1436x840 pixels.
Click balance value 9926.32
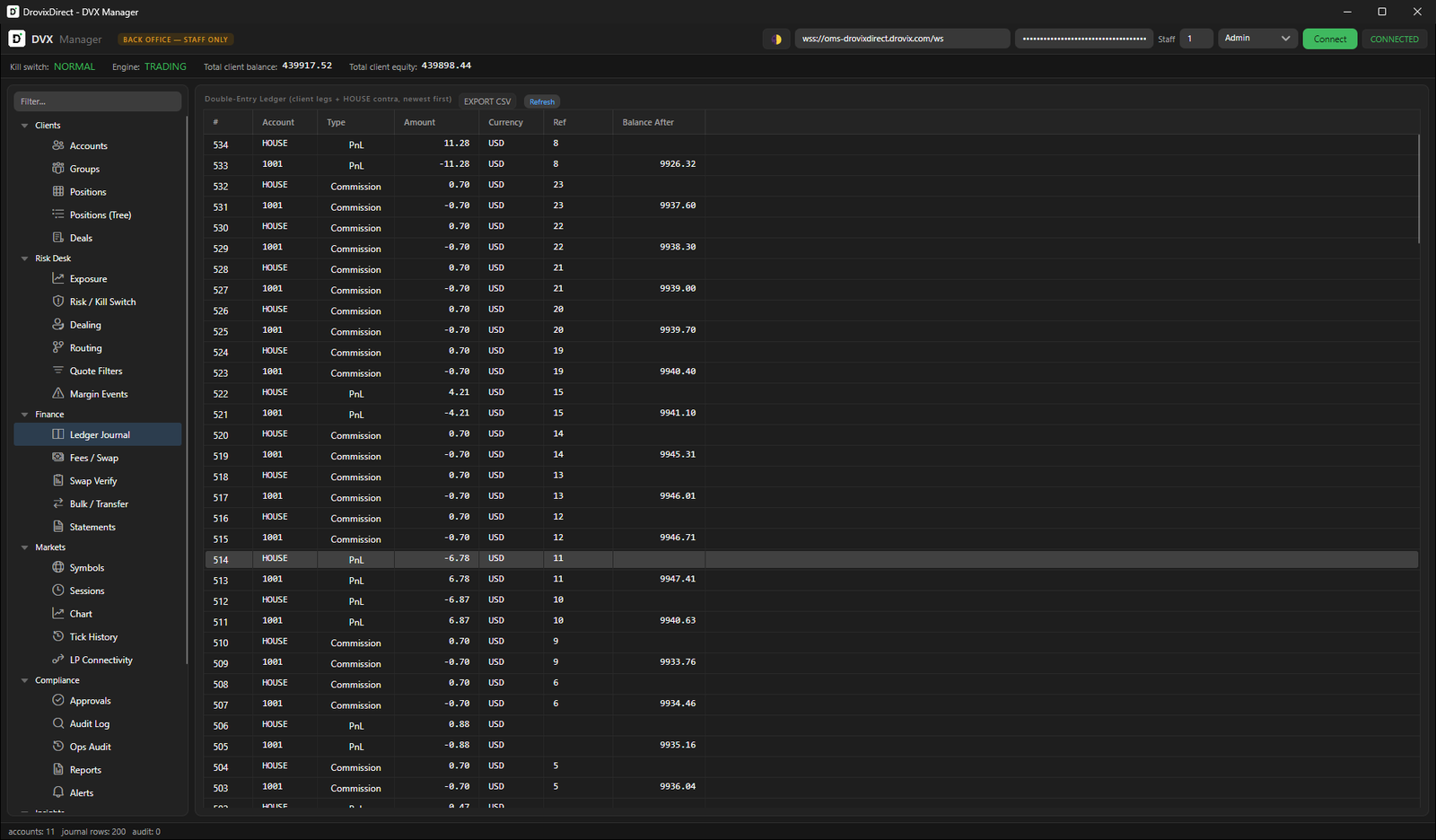[678, 164]
